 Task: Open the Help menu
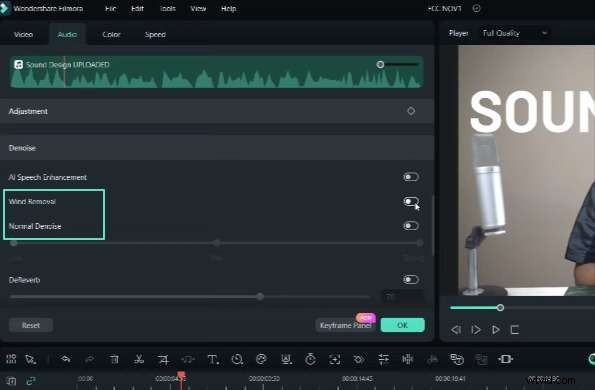[228, 8]
